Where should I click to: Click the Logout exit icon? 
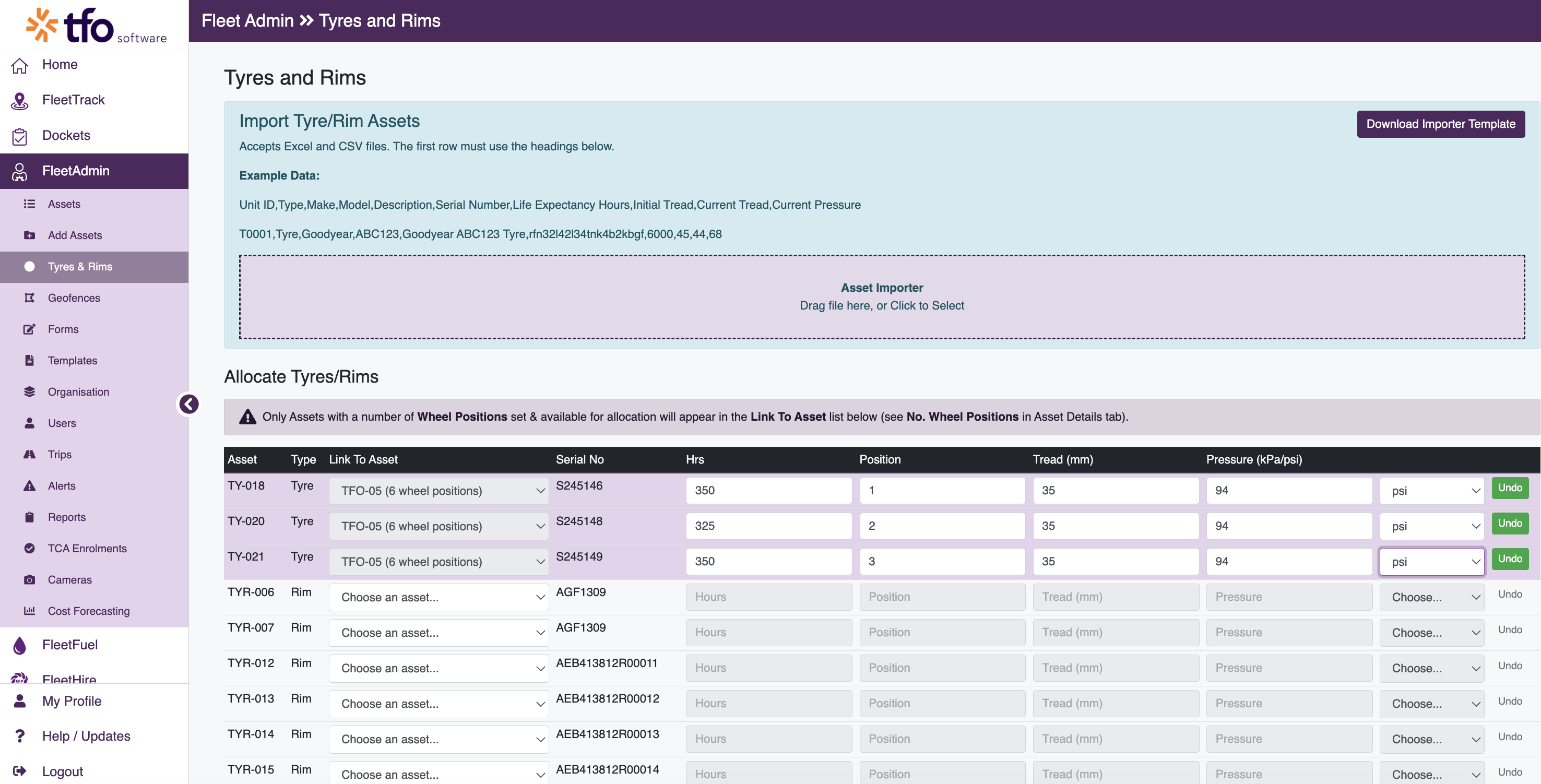(20, 771)
